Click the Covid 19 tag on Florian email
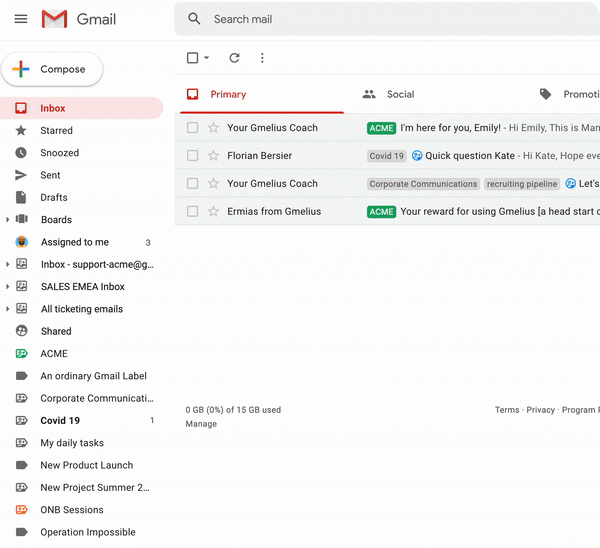Viewport: 600px width, 548px height. point(386,156)
